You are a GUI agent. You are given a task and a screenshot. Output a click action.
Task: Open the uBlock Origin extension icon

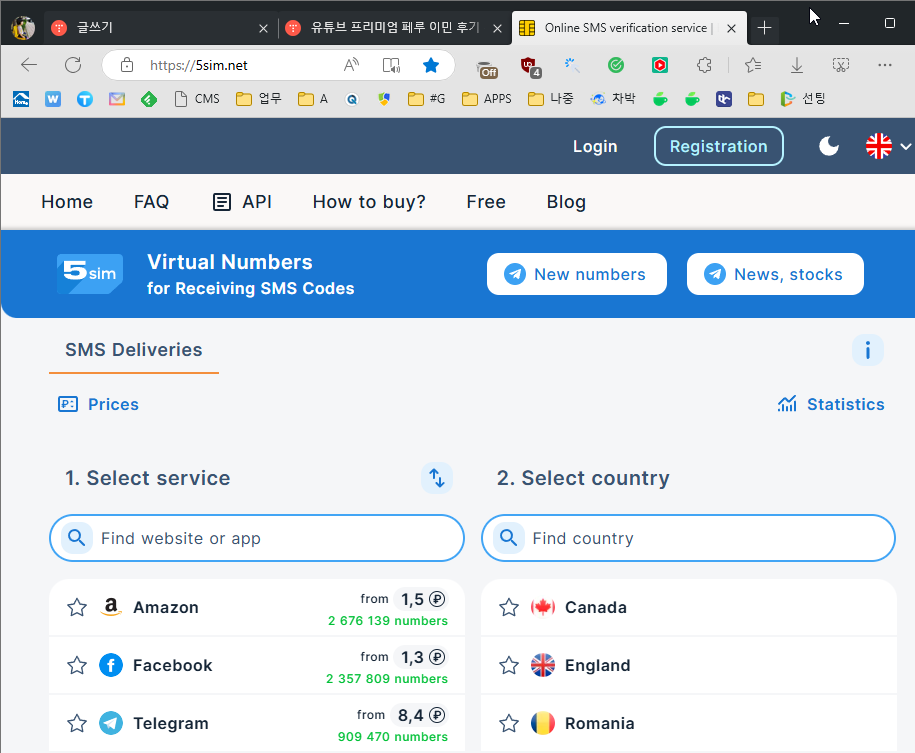click(531, 67)
